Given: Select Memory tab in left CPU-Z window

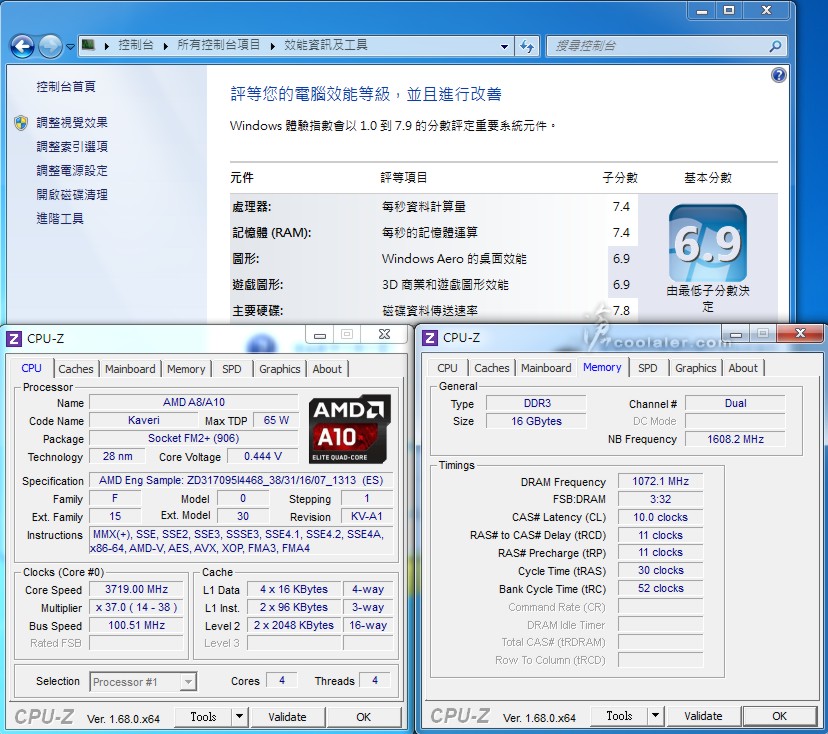Looking at the screenshot, I should [186, 369].
